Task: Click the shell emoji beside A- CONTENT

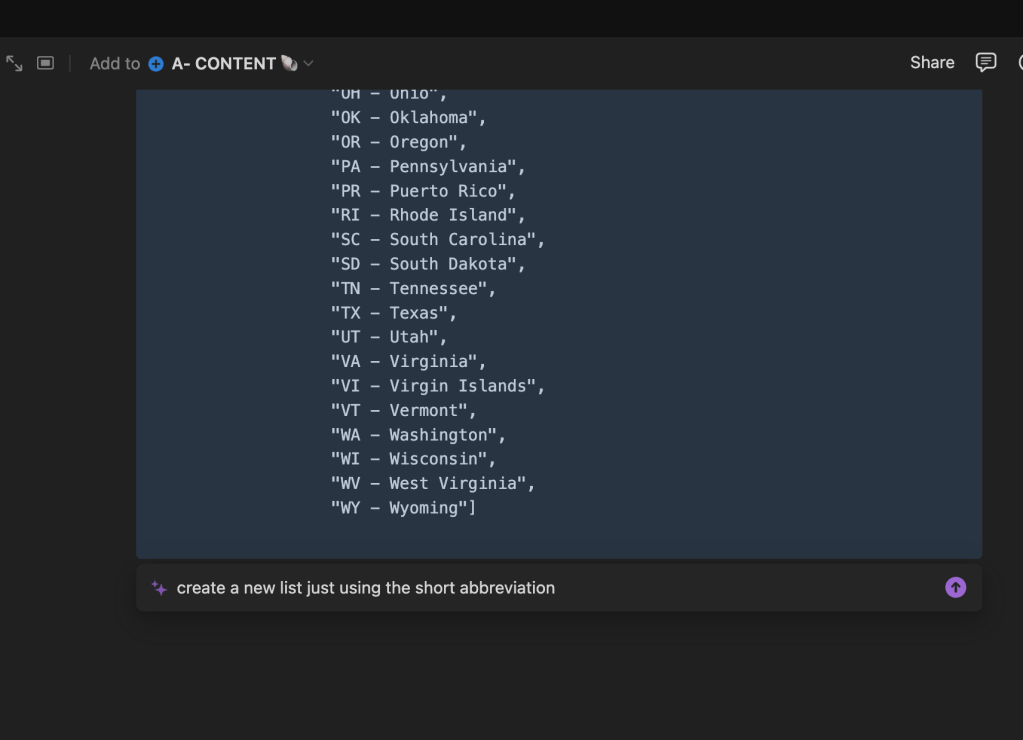Action: click(x=289, y=63)
